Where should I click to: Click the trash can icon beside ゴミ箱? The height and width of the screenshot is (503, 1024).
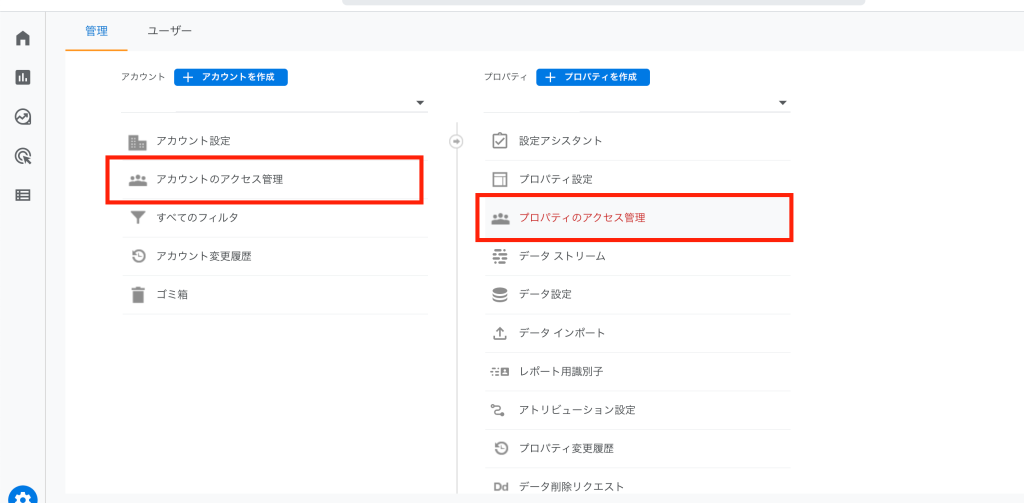point(138,295)
